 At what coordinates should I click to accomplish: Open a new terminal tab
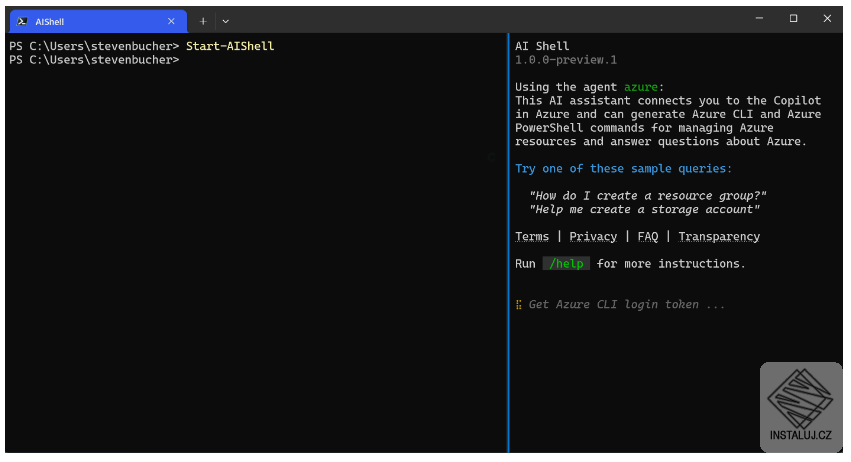pos(203,21)
